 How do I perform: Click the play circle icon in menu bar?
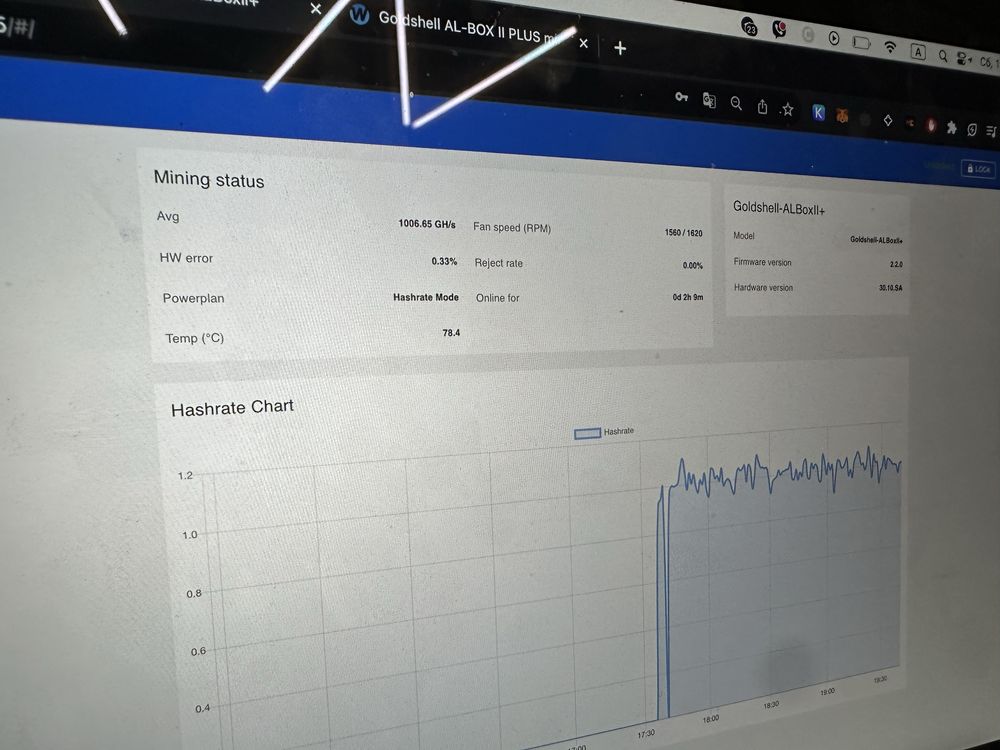(834, 38)
